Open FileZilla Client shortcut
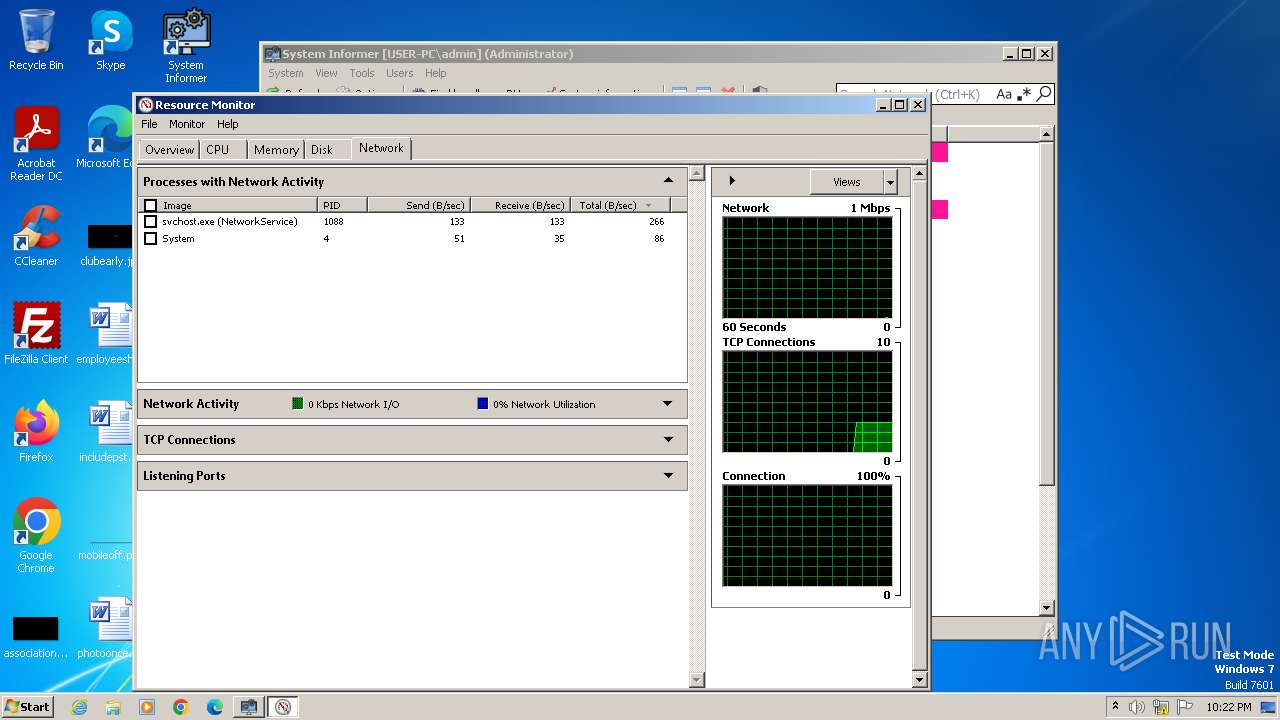The height and width of the screenshot is (720, 1280). (36, 333)
